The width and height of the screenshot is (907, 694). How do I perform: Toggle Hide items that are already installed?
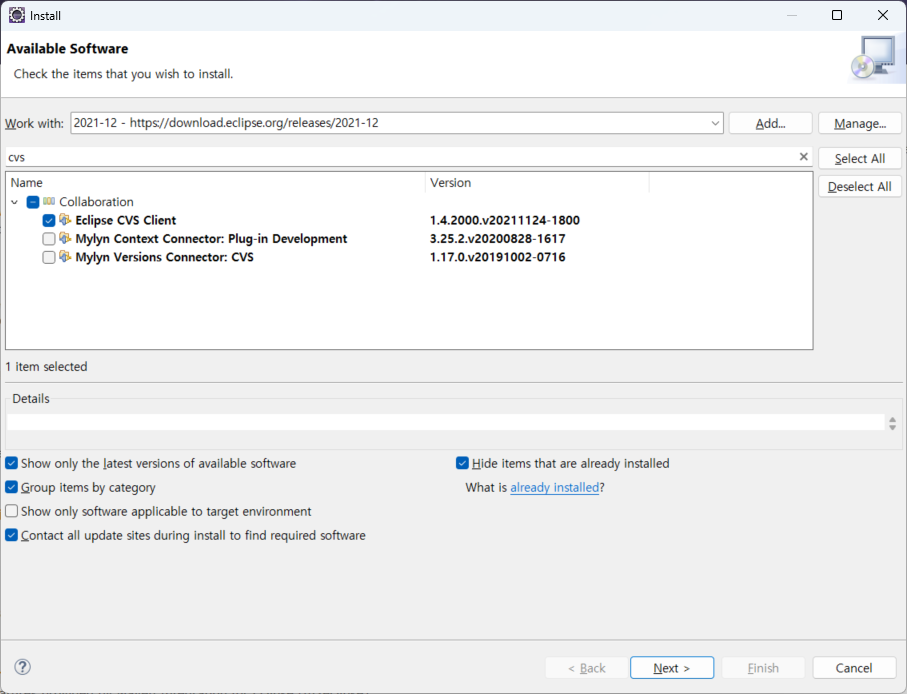pos(462,463)
